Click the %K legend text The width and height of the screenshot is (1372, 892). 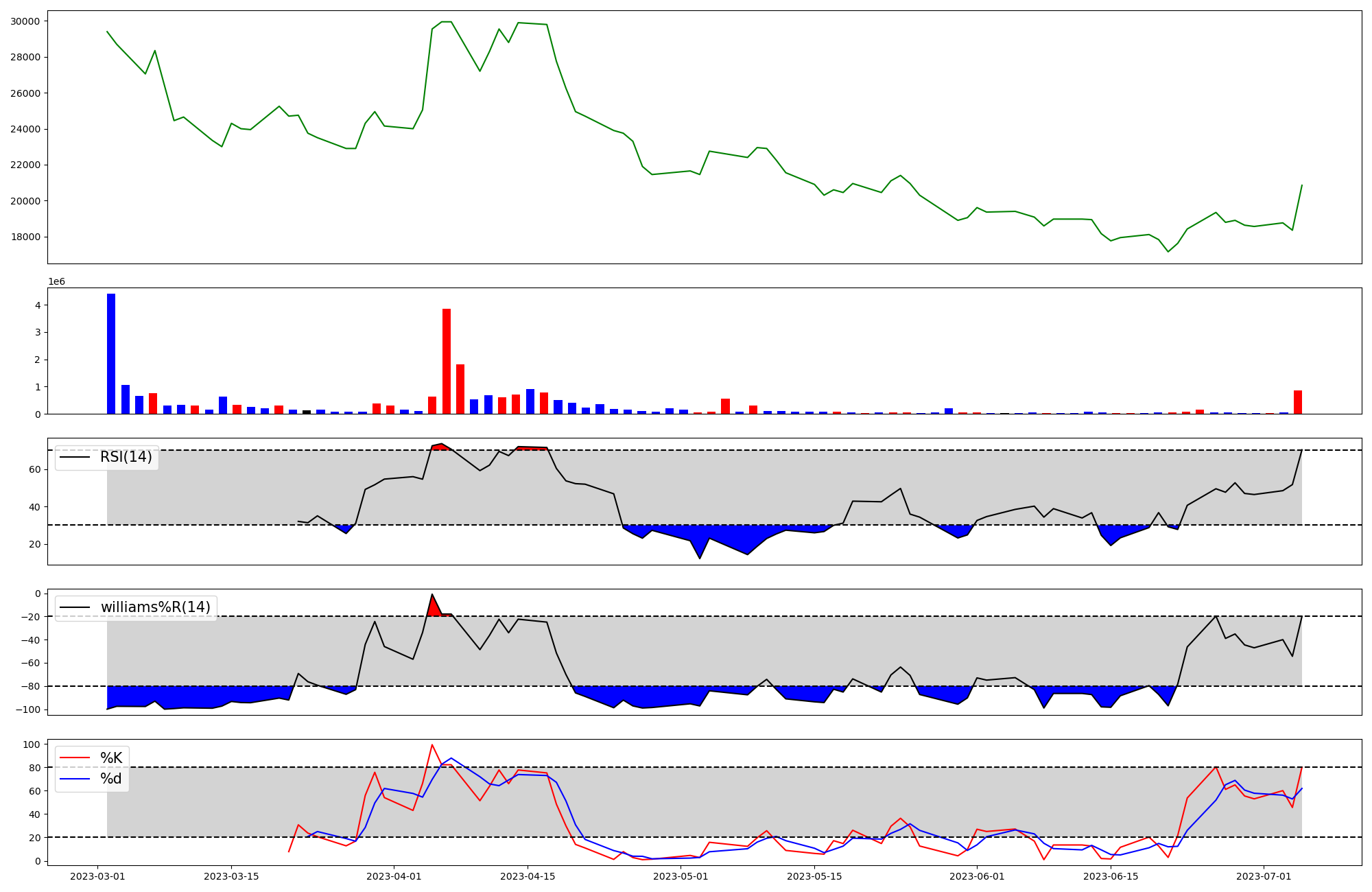pyautogui.click(x=111, y=758)
